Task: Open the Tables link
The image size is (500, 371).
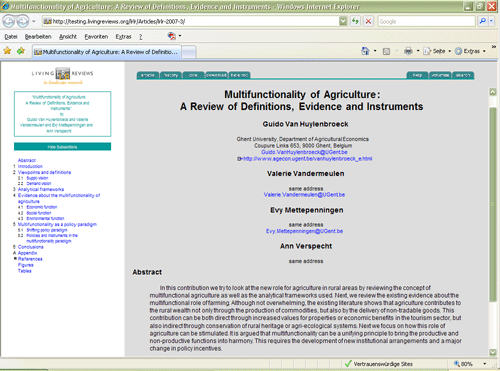Action: tap(24, 271)
